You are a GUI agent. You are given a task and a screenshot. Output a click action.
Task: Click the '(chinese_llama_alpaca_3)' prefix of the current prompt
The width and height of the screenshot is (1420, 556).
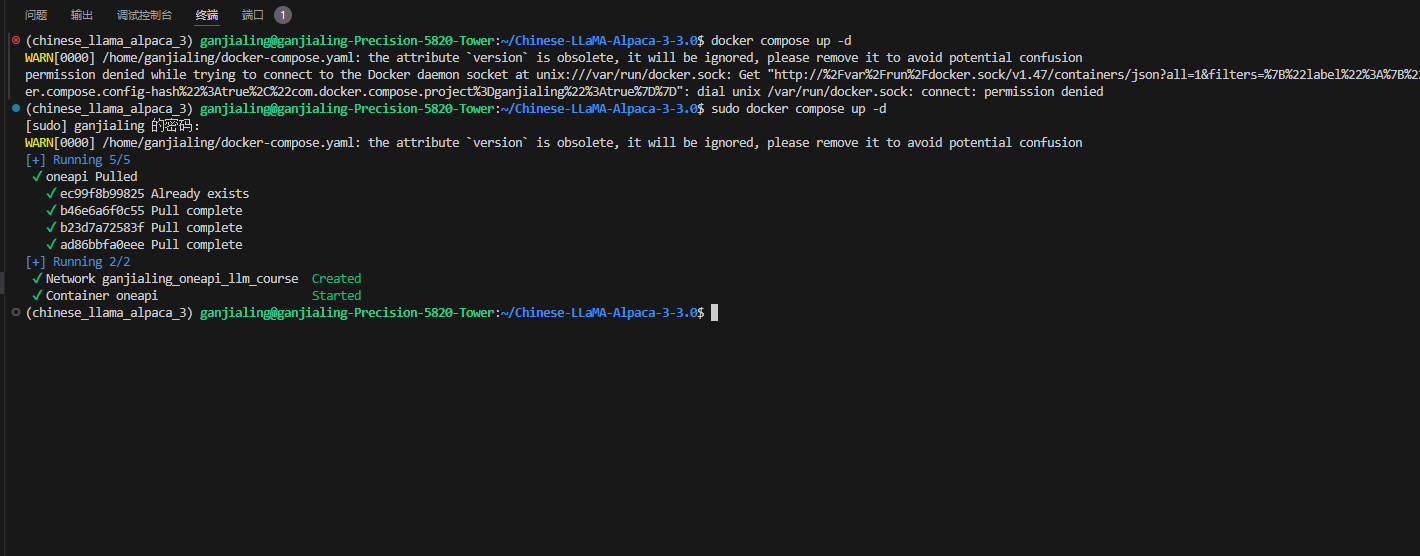(x=109, y=313)
